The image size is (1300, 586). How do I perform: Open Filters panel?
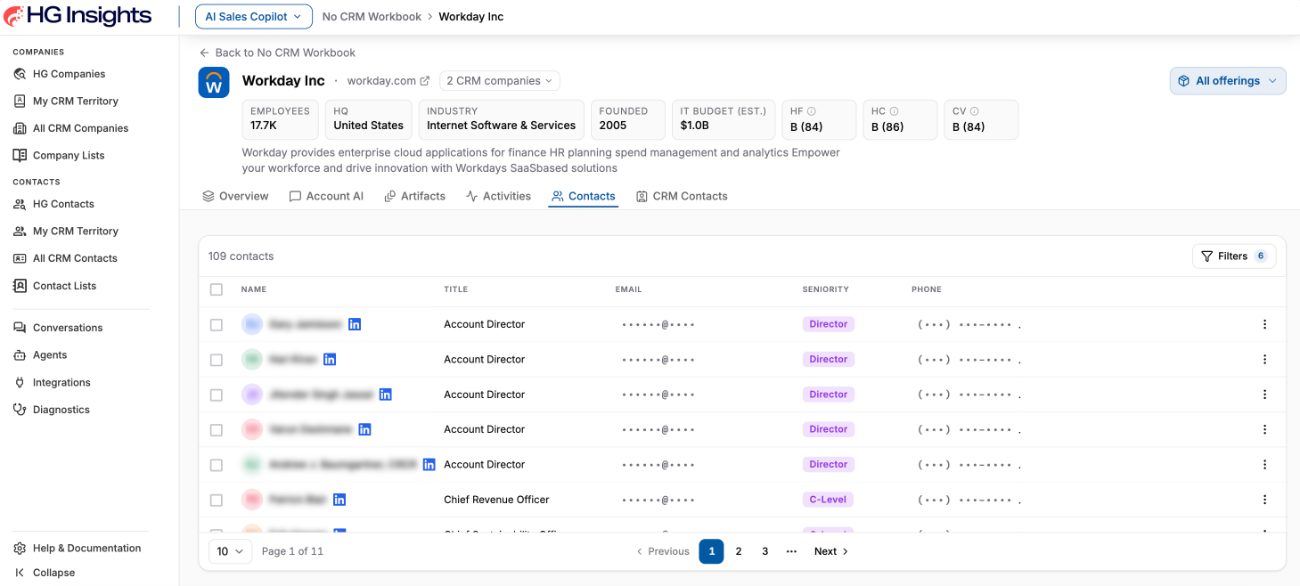pyautogui.click(x=1234, y=256)
